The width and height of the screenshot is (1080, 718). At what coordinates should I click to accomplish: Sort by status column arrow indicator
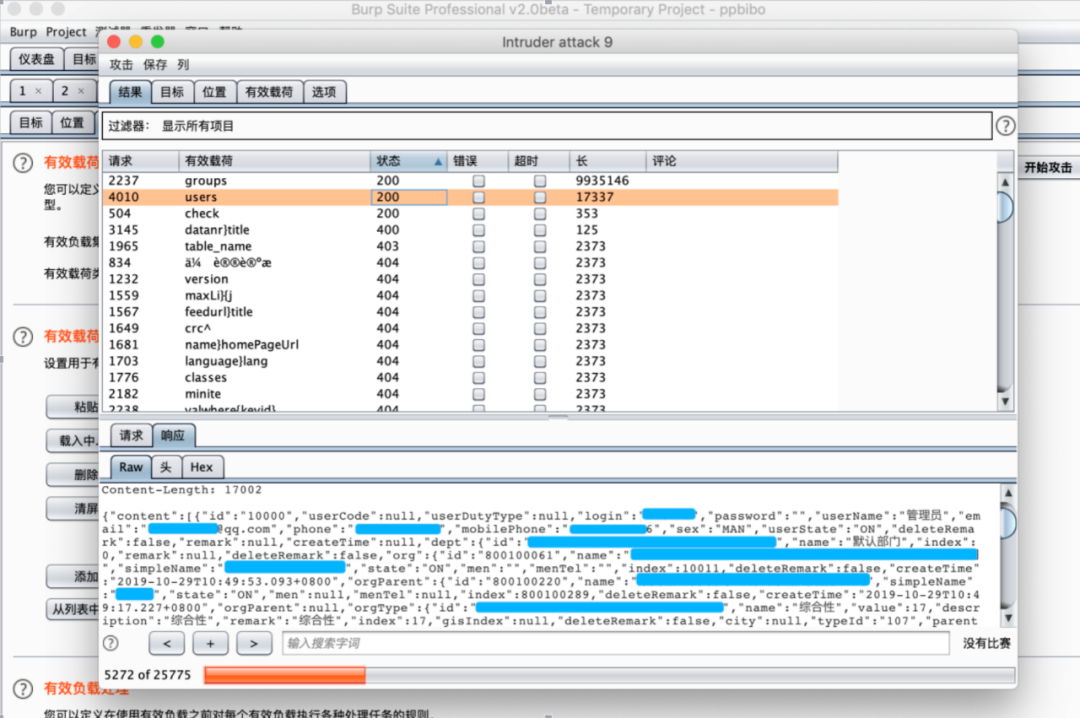[x=437, y=161]
